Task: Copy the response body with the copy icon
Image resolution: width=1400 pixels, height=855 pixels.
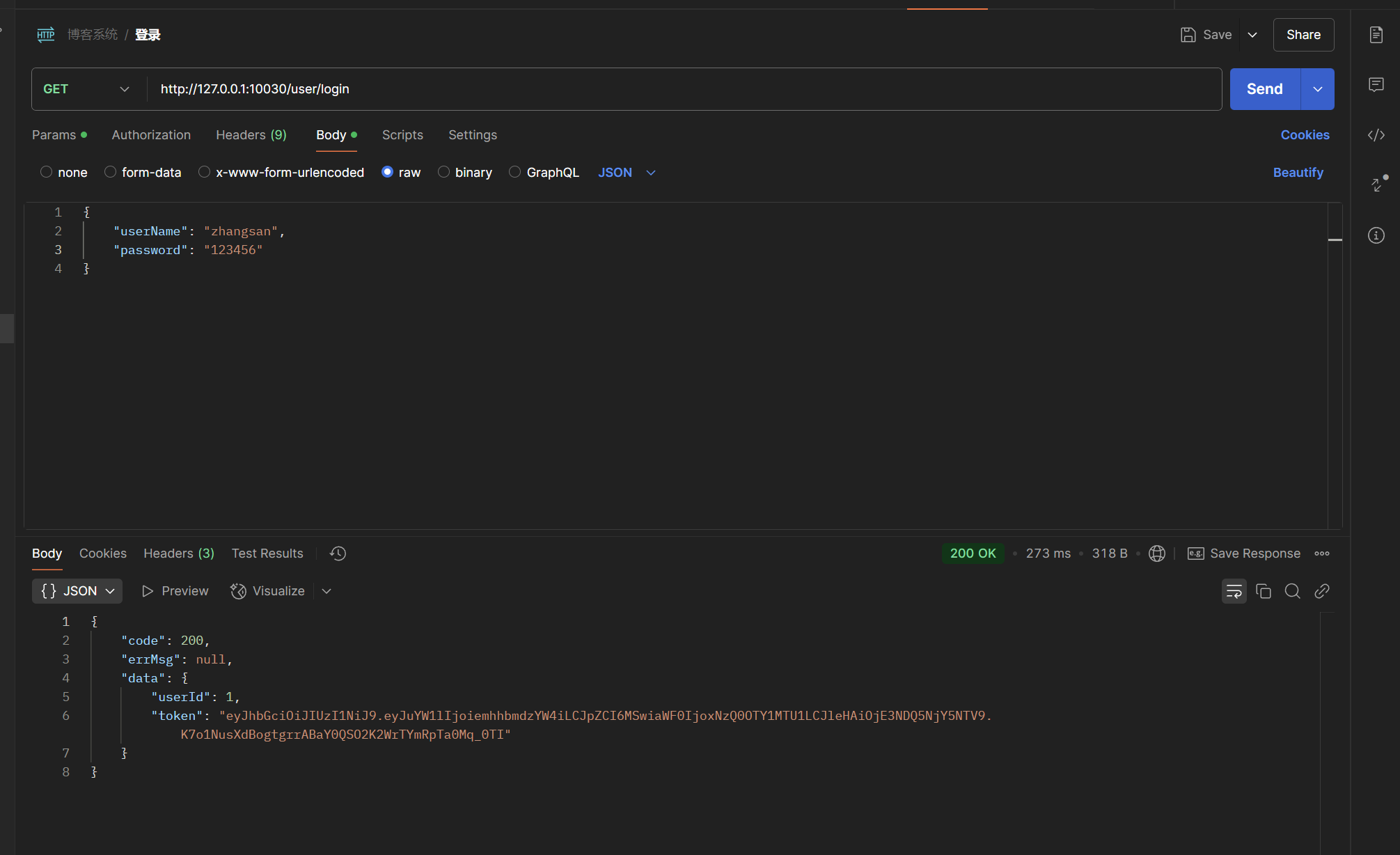Action: pyautogui.click(x=1263, y=591)
